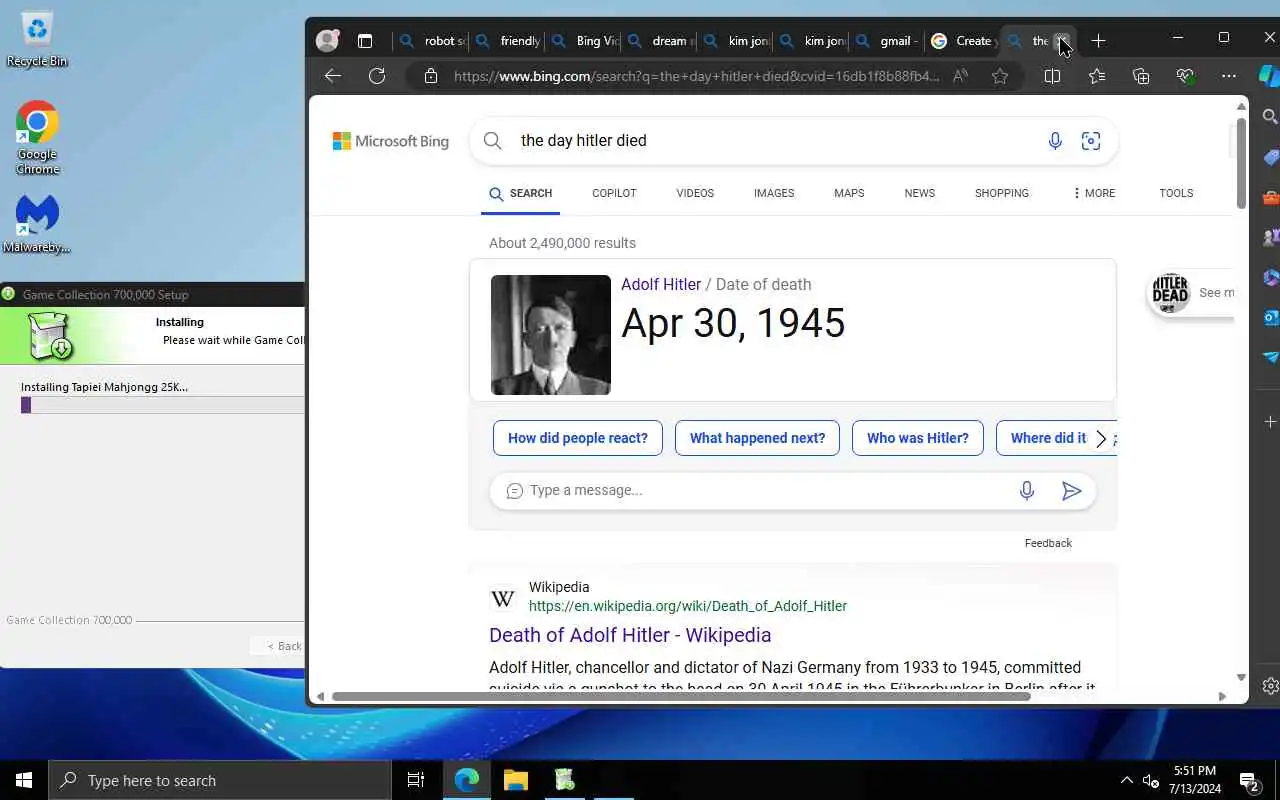This screenshot has width=1280, height=800.
Task: Open Browser essentials heart icon
Action: pos(1185,76)
